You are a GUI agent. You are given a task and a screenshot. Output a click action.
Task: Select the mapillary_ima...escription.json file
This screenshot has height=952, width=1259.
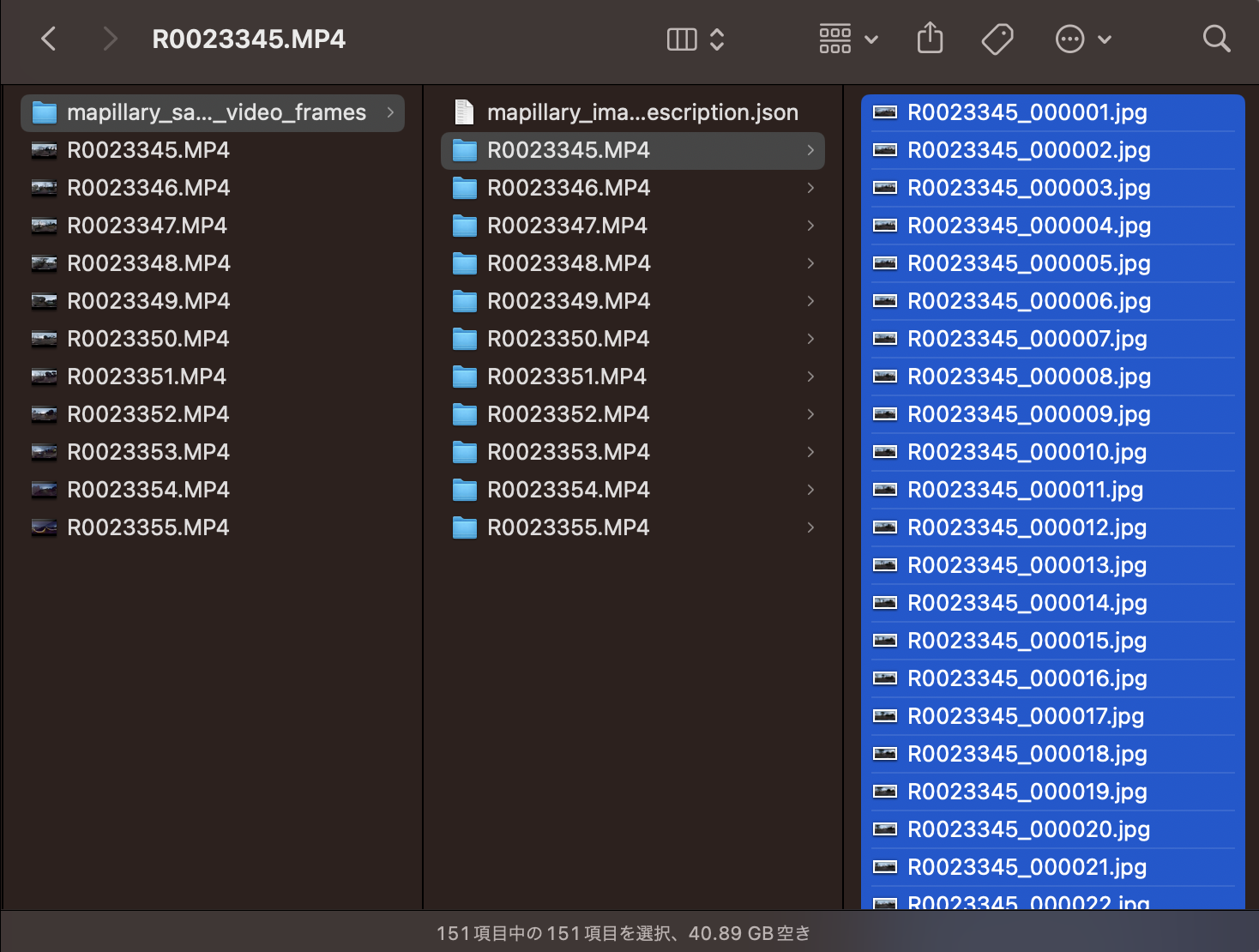pos(642,111)
